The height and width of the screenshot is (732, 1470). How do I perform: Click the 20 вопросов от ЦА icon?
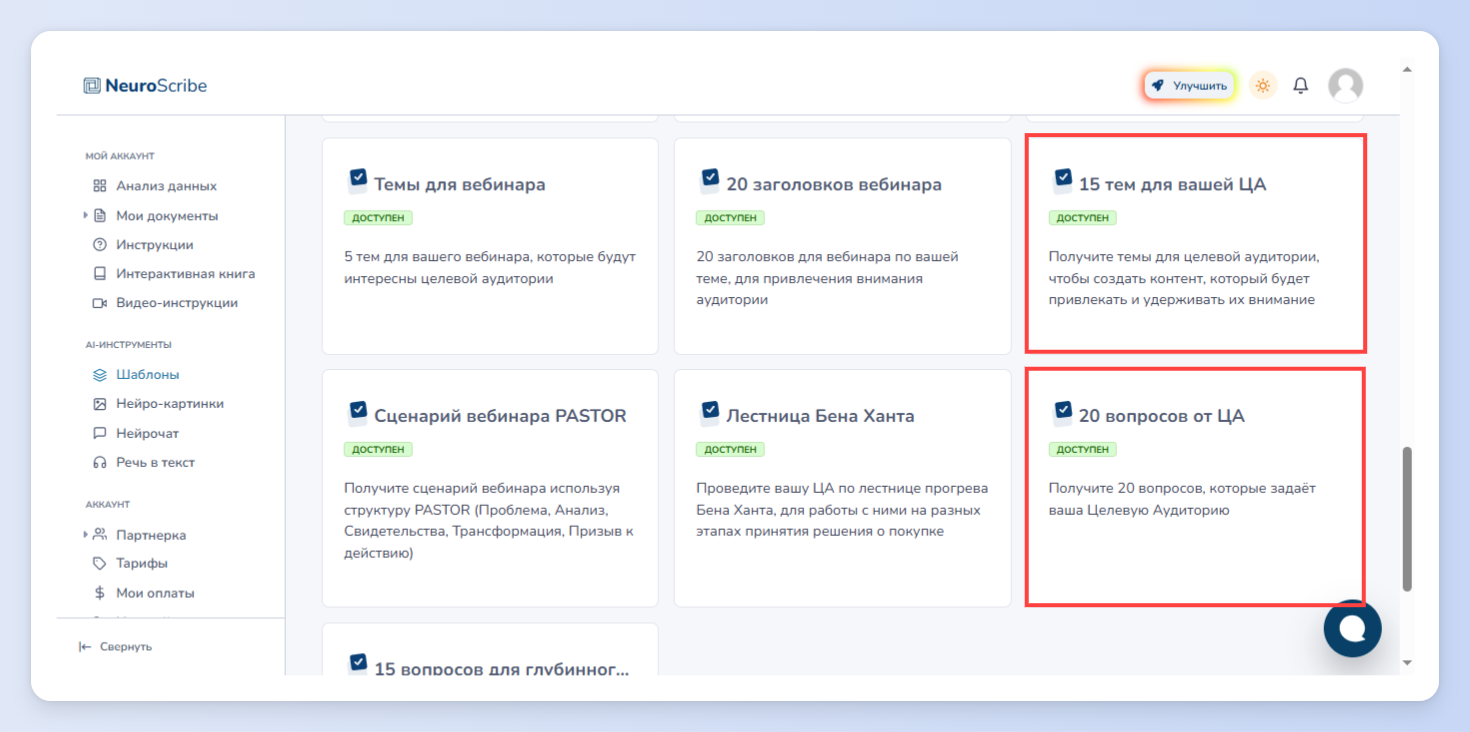[x=1062, y=412]
